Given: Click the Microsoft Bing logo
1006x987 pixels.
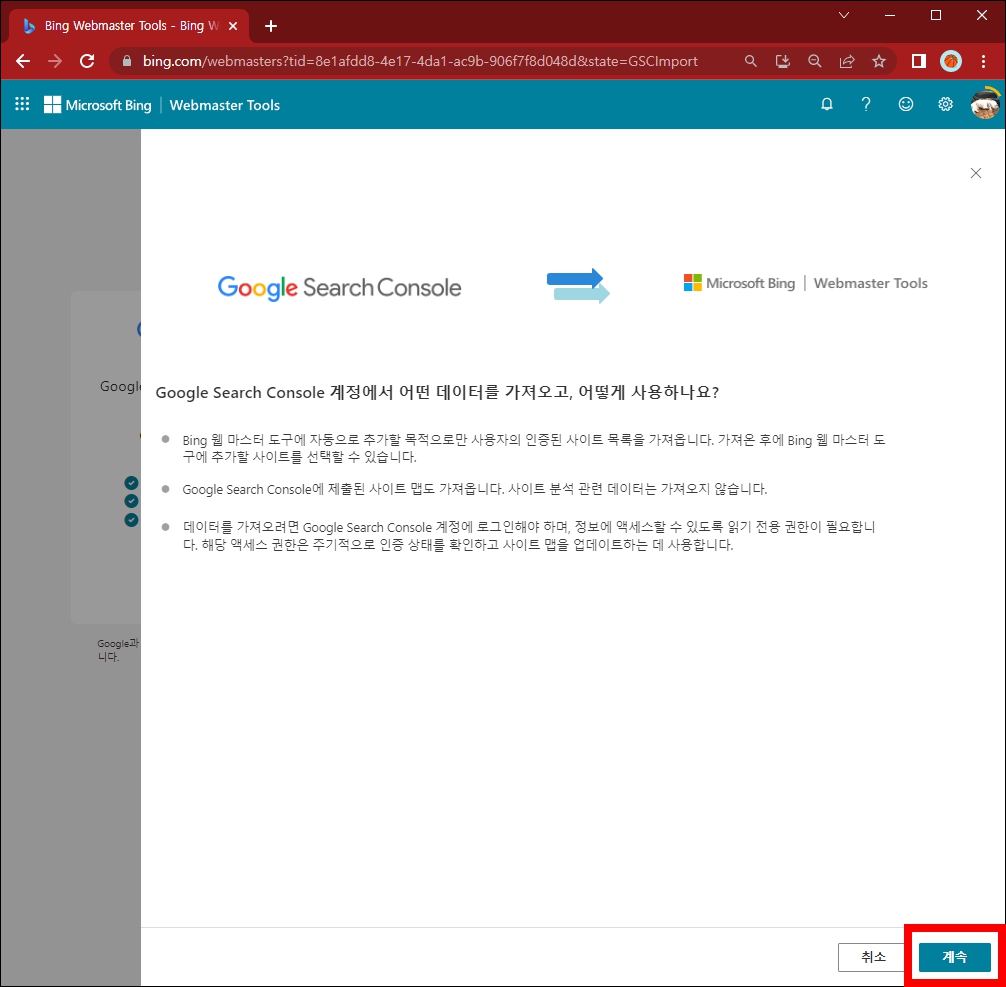Looking at the screenshot, I should tap(97, 104).
